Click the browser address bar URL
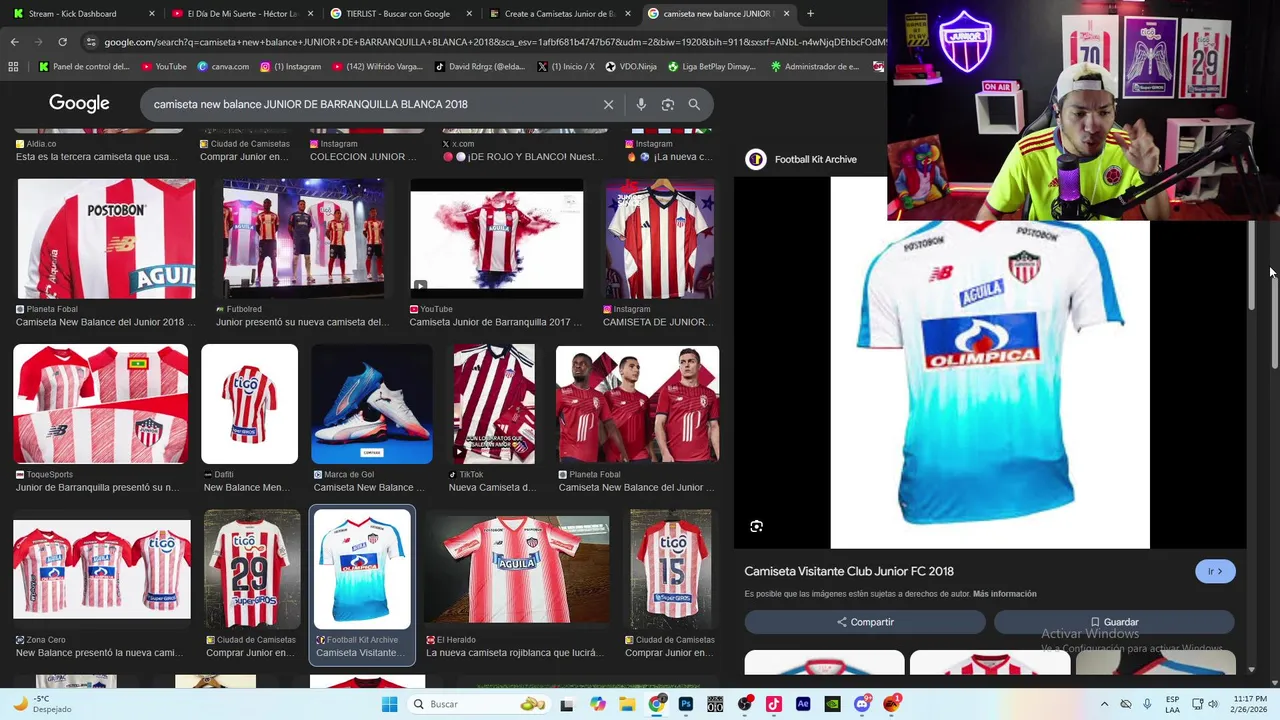This screenshot has height=720, width=1280. 494,42
